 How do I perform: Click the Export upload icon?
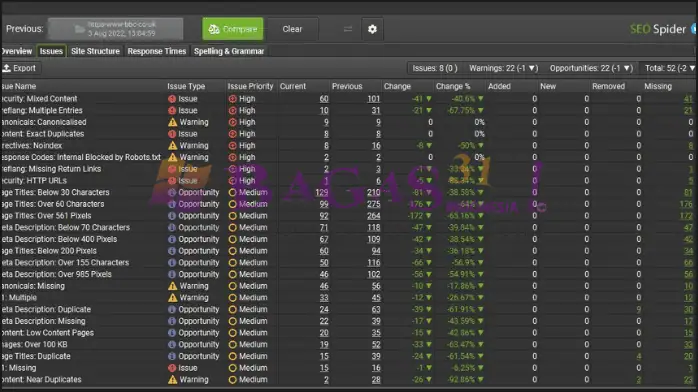point(7,68)
